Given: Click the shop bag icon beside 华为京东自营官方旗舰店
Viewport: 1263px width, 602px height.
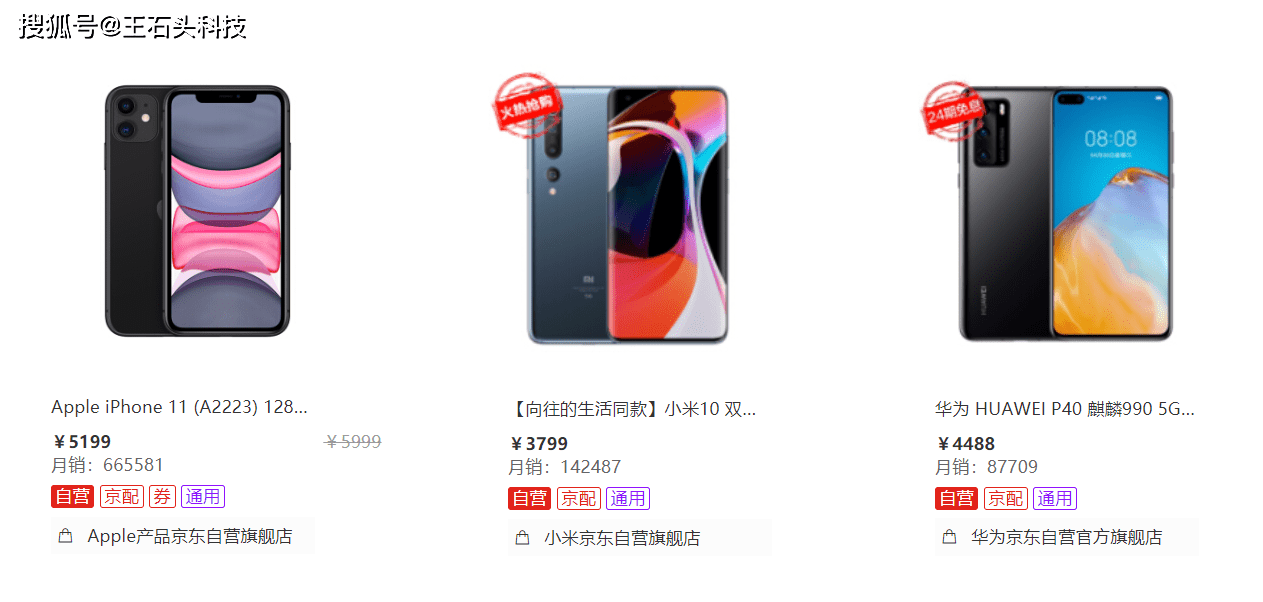Looking at the screenshot, I should click(x=950, y=537).
